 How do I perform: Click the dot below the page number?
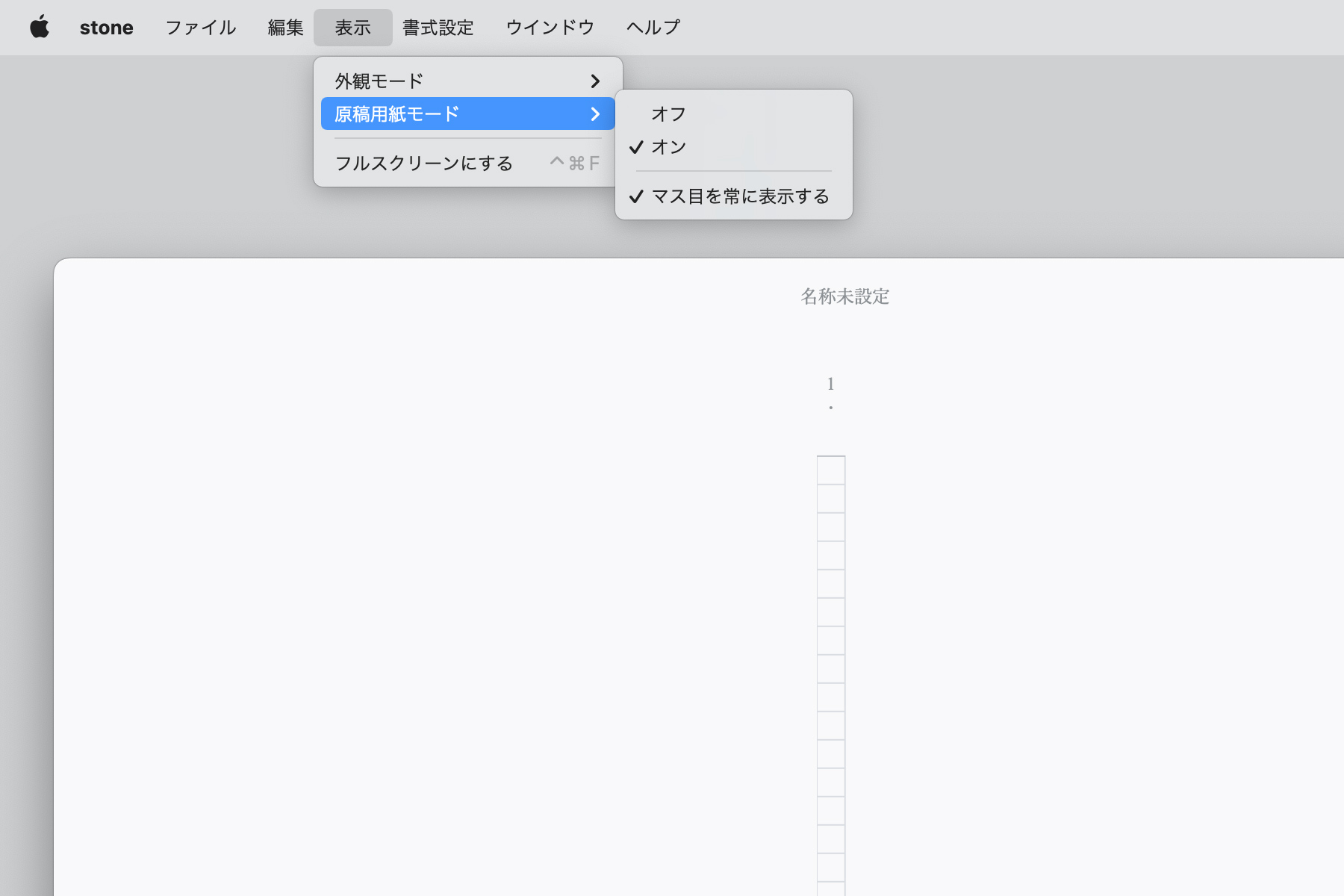830,408
